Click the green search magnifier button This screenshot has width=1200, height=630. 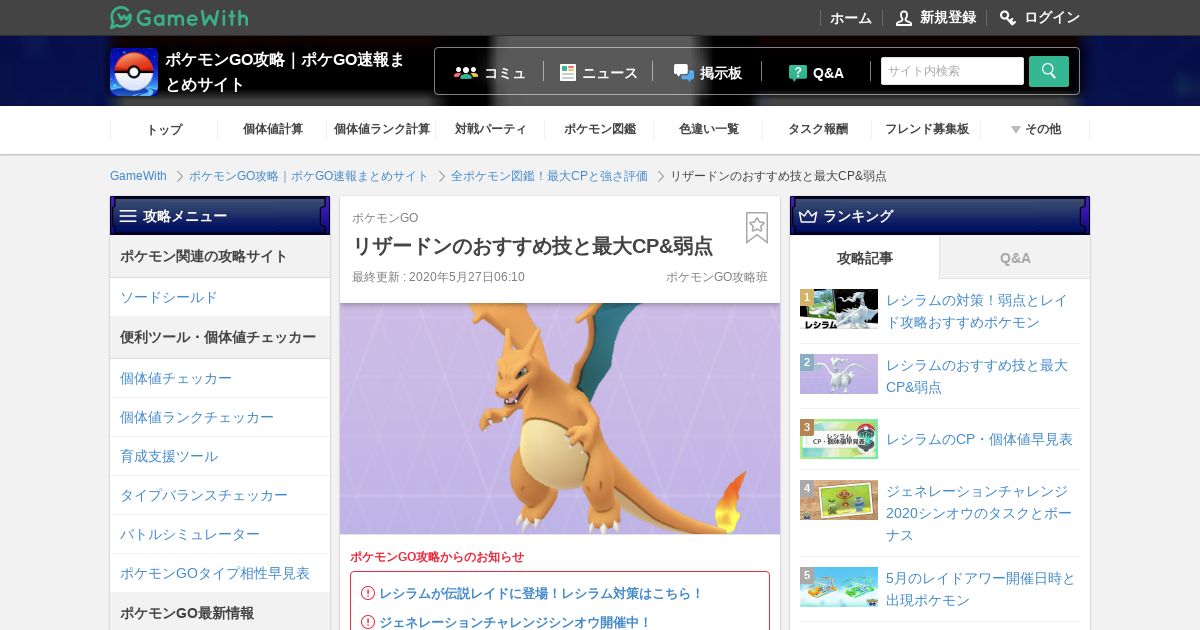pyautogui.click(x=1049, y=71)
